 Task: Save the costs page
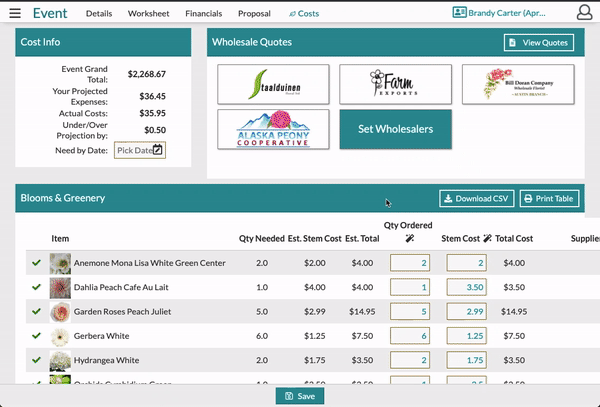(300, 396)
